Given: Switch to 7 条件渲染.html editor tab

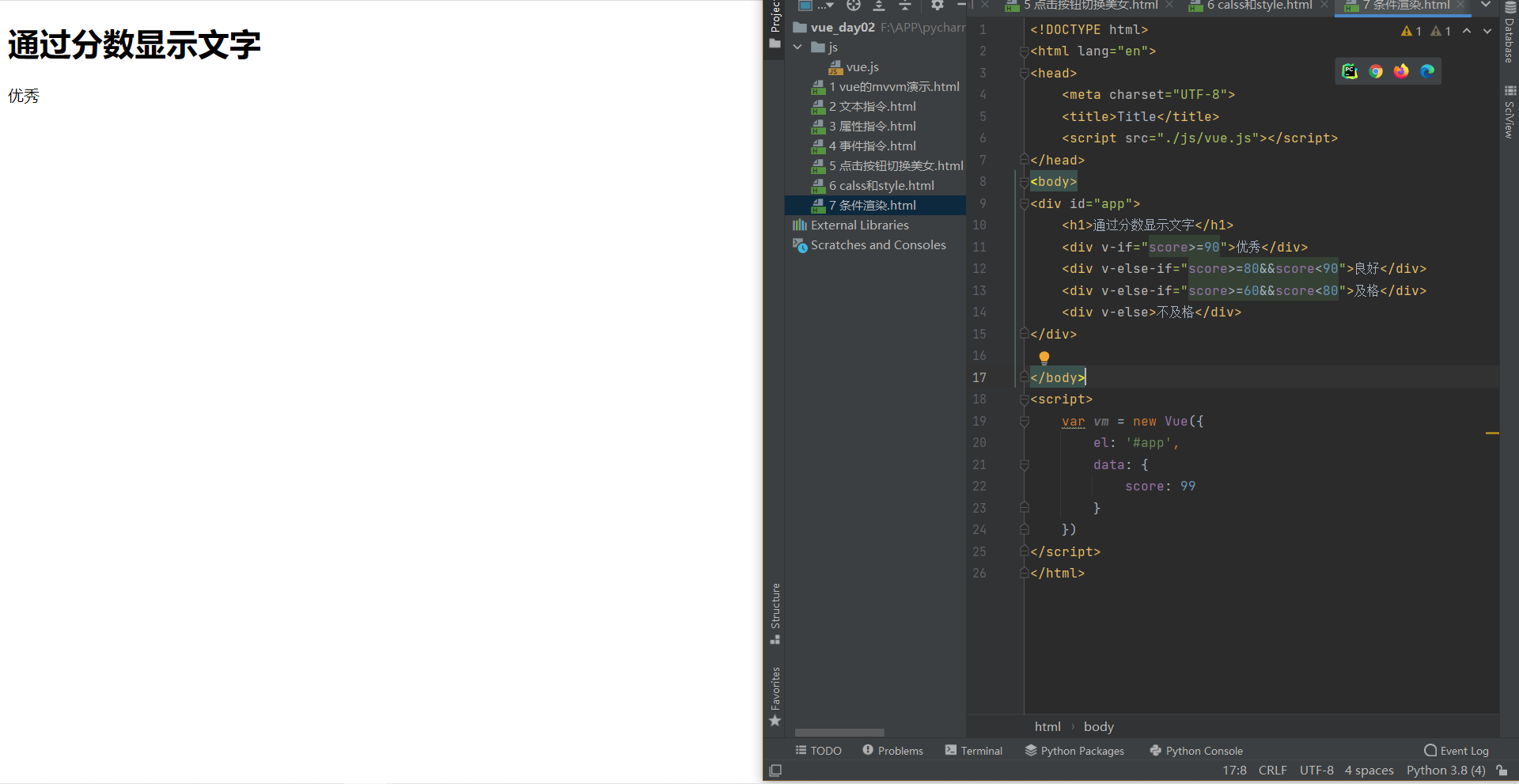Looking at the screenshot, I should [1397, 6].
